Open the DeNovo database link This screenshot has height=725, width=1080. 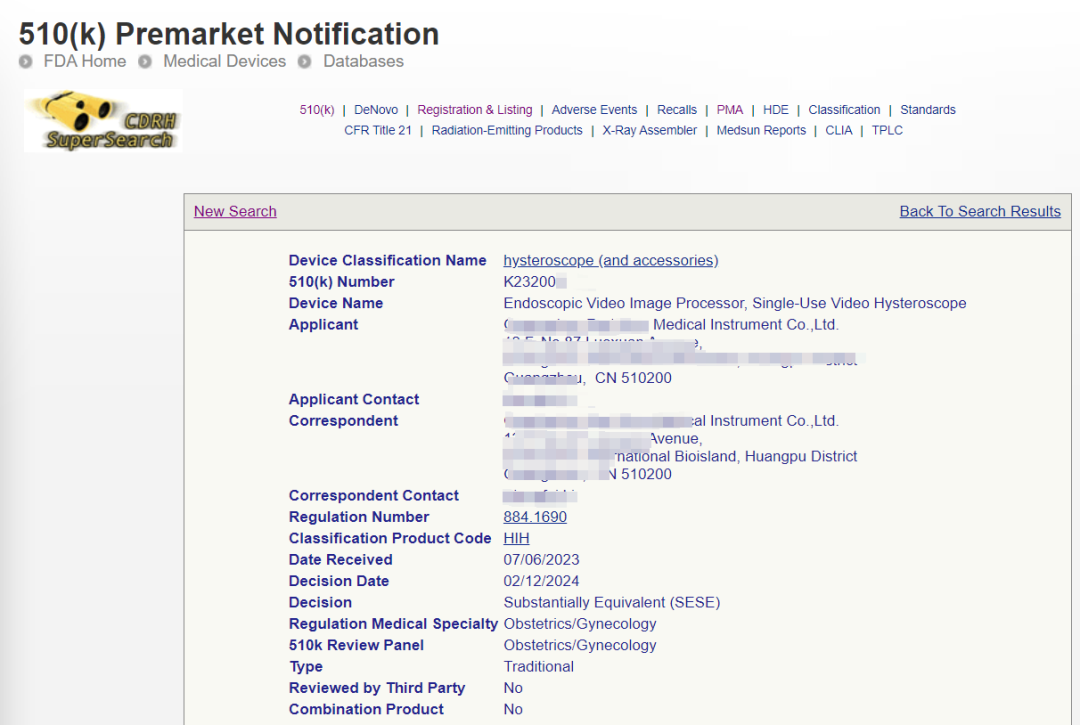point(375,110)
